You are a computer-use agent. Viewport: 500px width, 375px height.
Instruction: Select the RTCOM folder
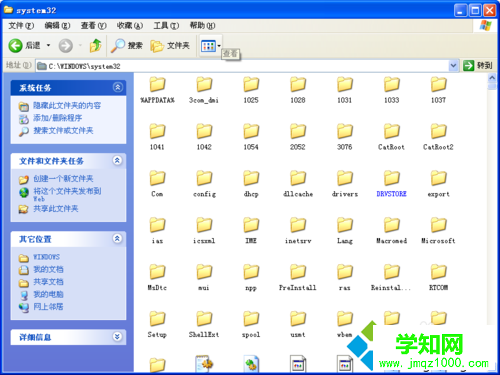438,278
